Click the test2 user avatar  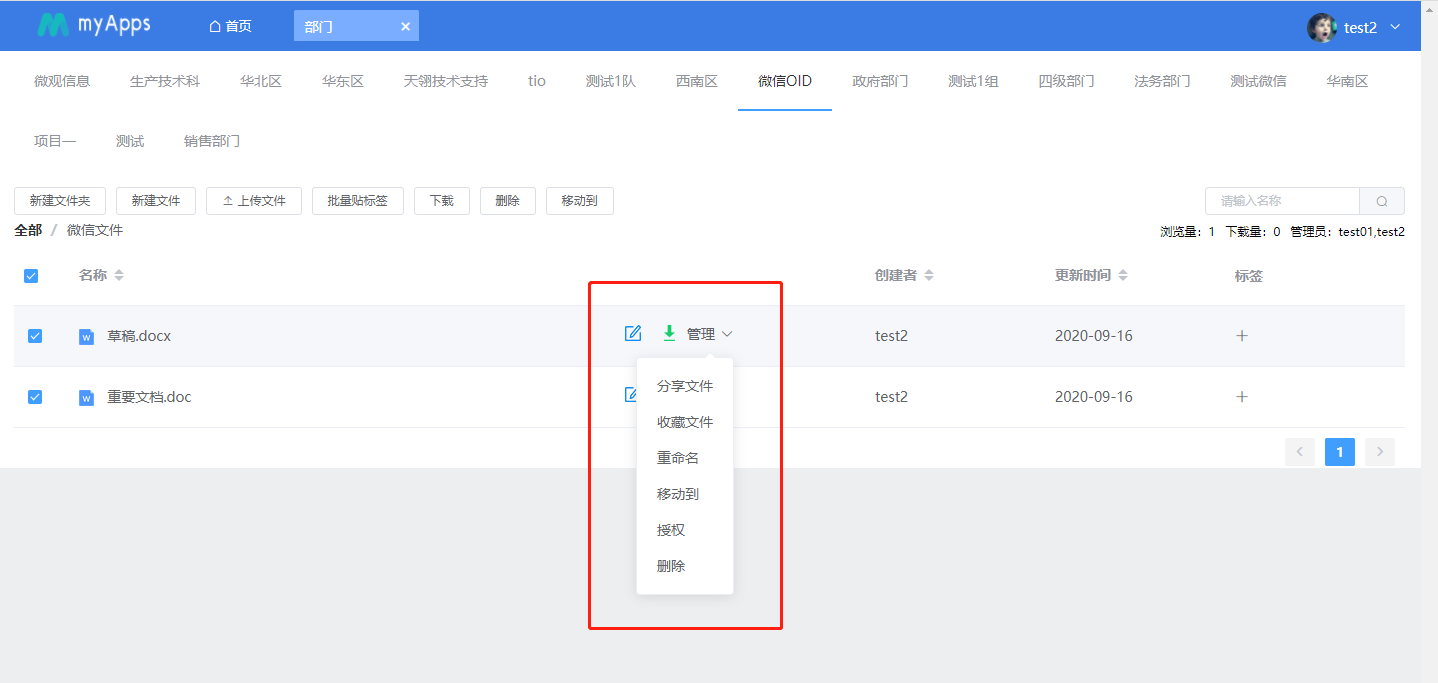[1321, 27]
